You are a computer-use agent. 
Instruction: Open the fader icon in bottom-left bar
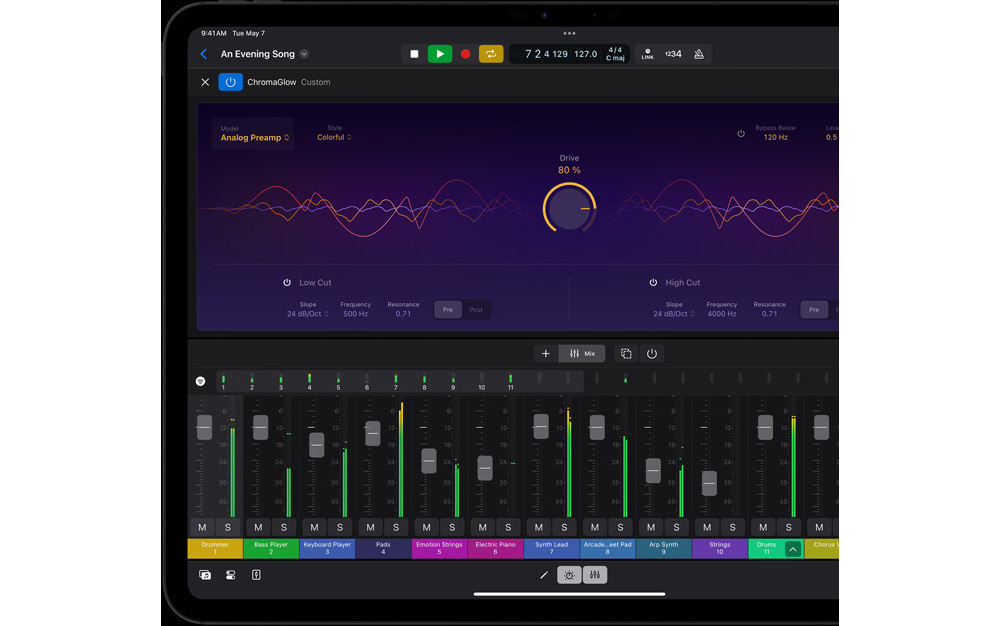click(x=256, y=575)
